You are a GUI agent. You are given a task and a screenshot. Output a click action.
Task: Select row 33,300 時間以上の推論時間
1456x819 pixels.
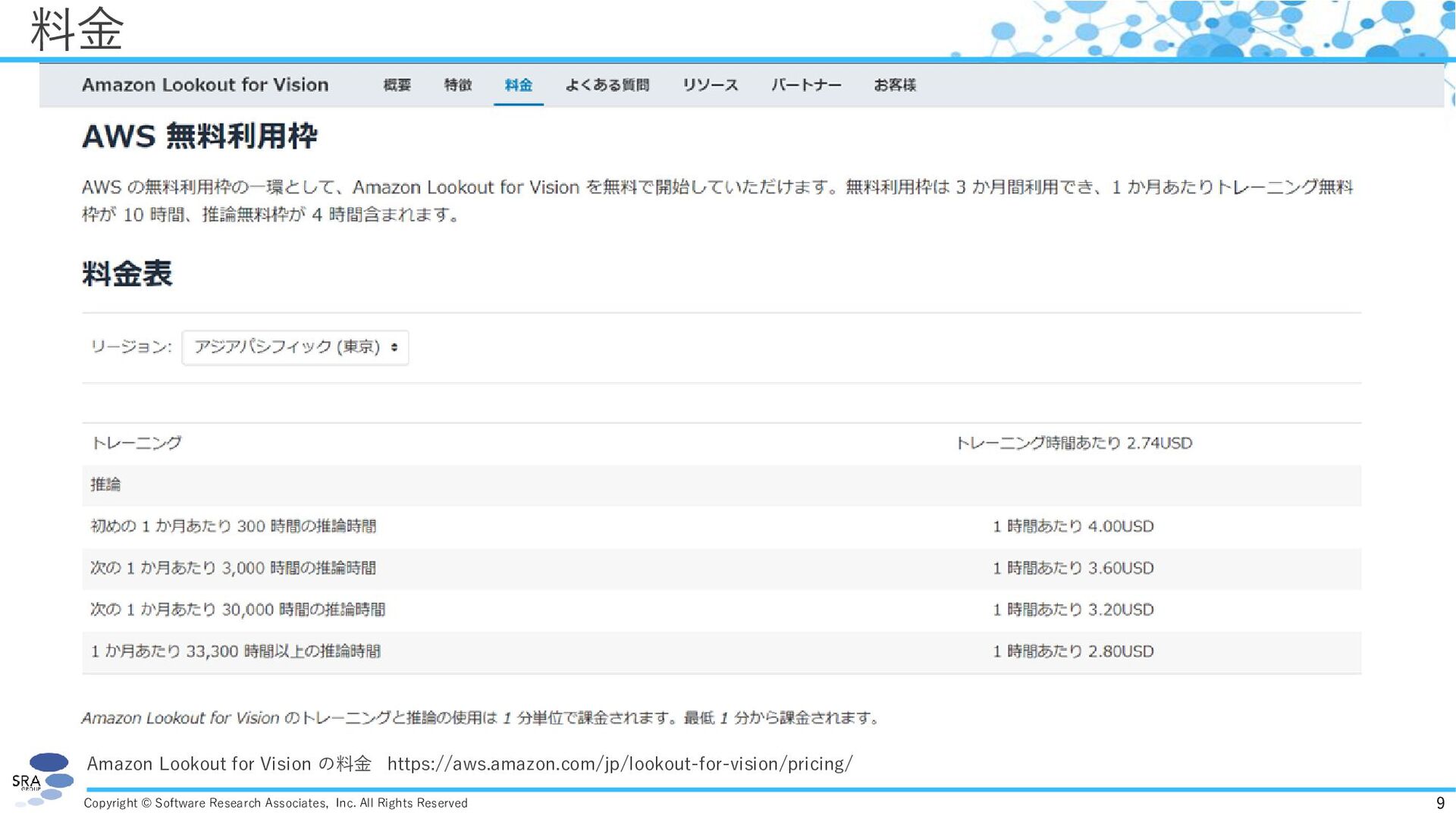tap(721, 652)
